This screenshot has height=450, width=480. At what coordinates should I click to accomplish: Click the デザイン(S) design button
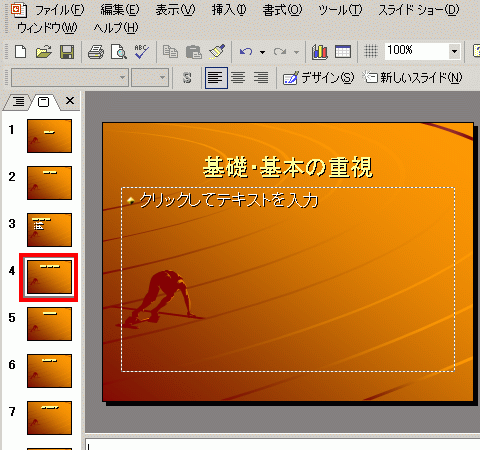pos(318,78)
